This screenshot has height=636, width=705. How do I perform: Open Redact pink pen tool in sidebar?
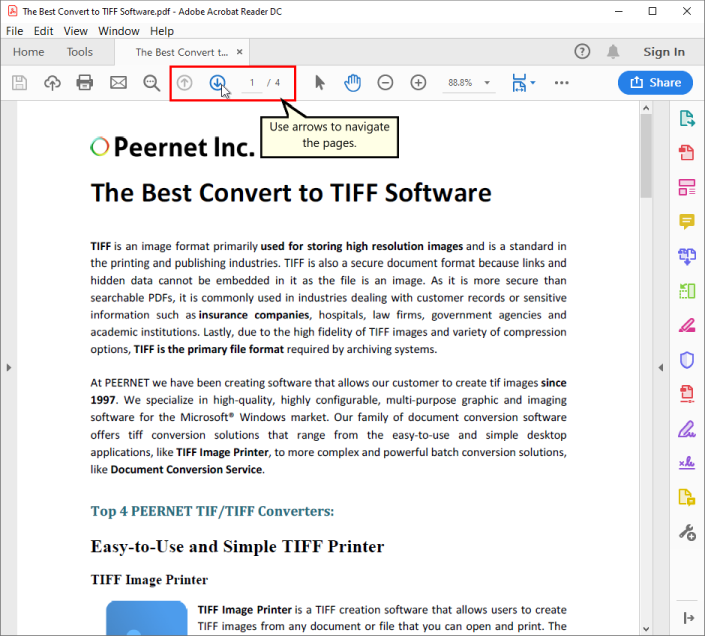(x=687, y=325)
